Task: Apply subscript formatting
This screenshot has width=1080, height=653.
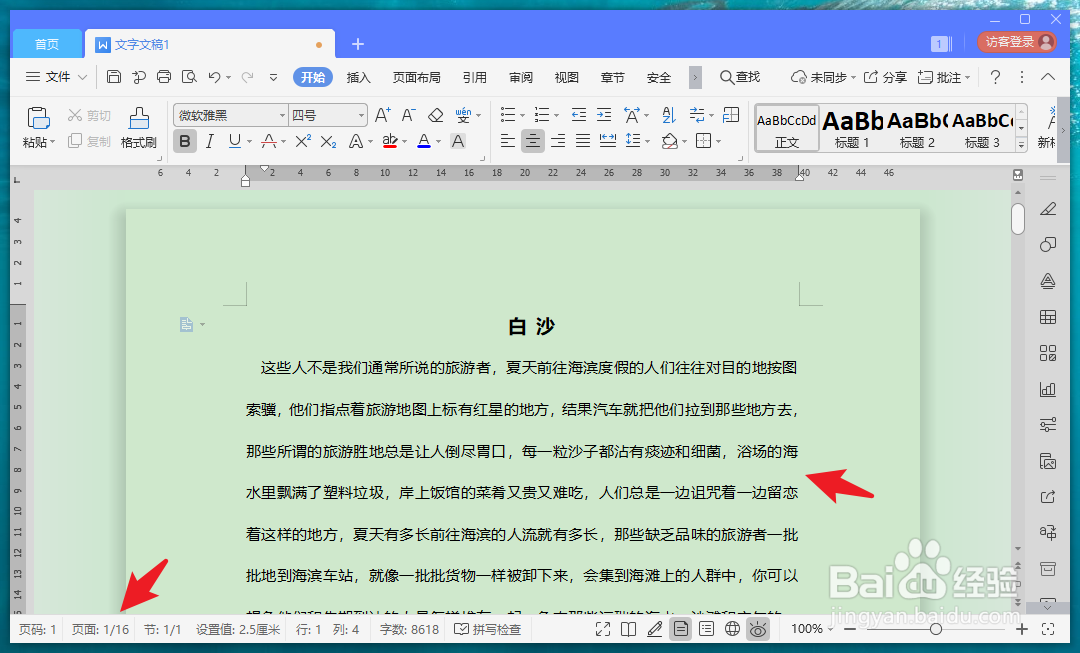Action: click(x=329, y=141)
